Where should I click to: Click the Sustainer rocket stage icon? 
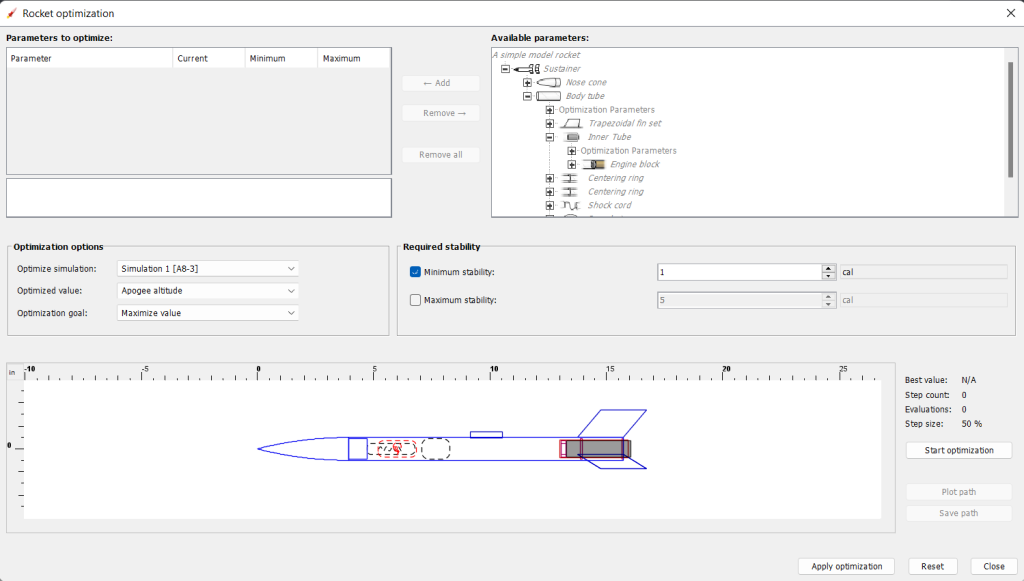[x=526, y=69]
